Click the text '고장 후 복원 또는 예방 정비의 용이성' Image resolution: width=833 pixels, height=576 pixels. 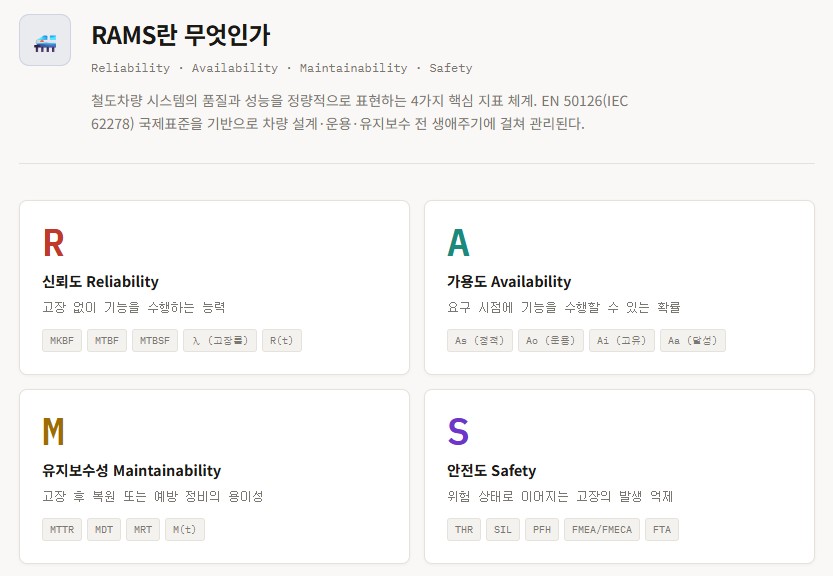point(153,496)
